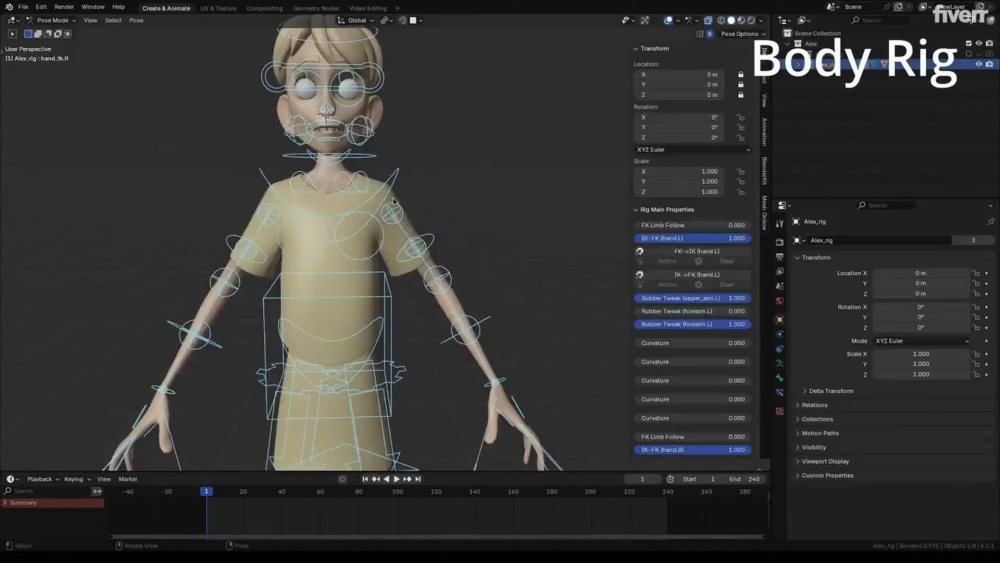1000x563 pixels.
Task: Hide the Alex collection in viewport
Action: click(x=979, y=43)
